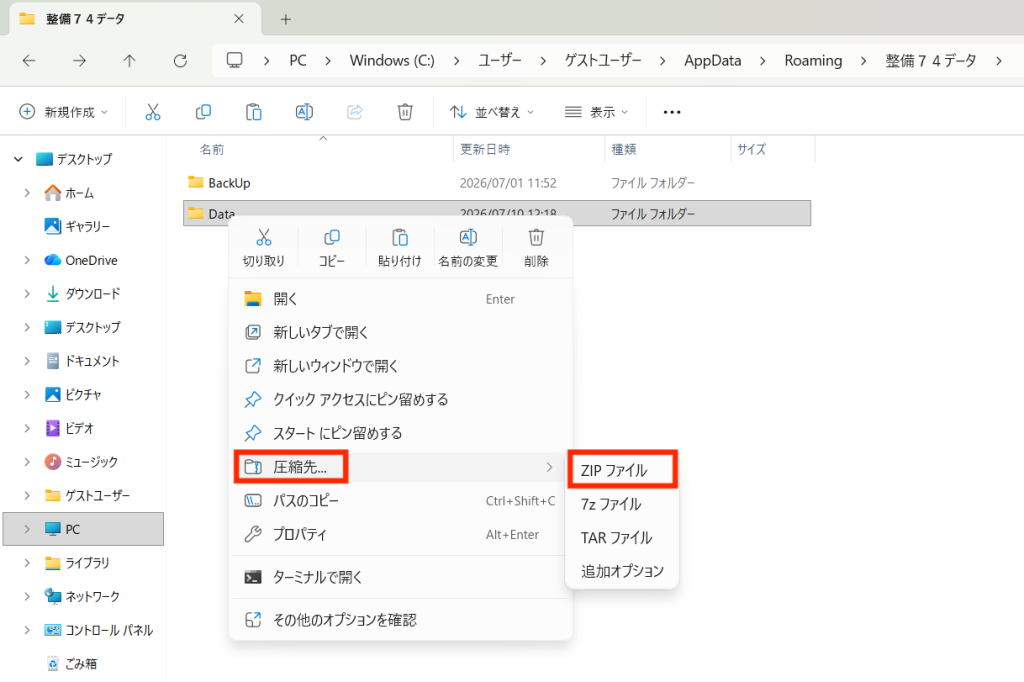Image resolution: width=1024 pixels, height=682 pixels.
Task: Select ライブラリ in the navigation pane
Action: tap(87, 563)
